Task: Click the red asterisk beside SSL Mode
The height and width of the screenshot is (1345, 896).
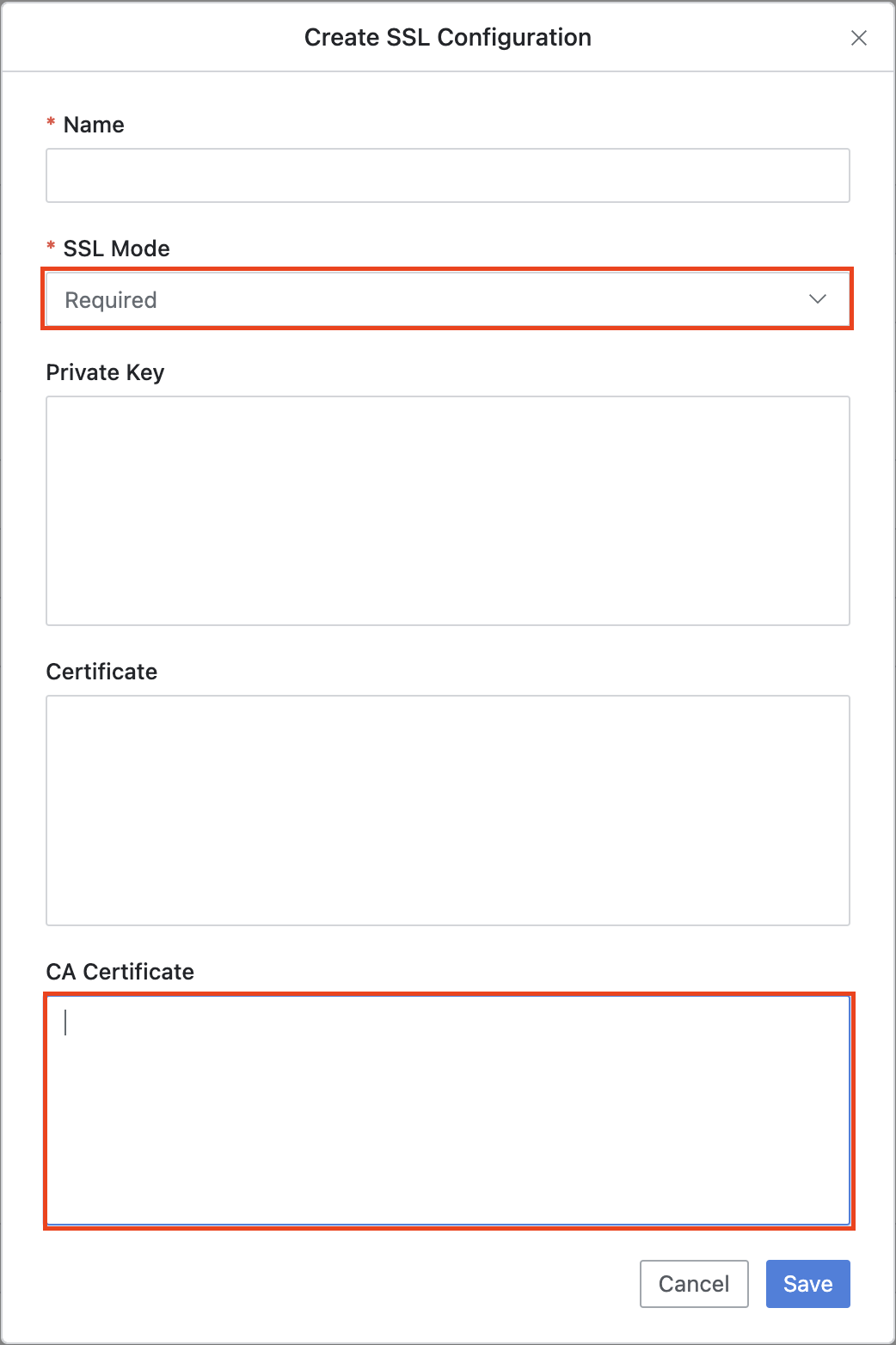Action: 51,247
